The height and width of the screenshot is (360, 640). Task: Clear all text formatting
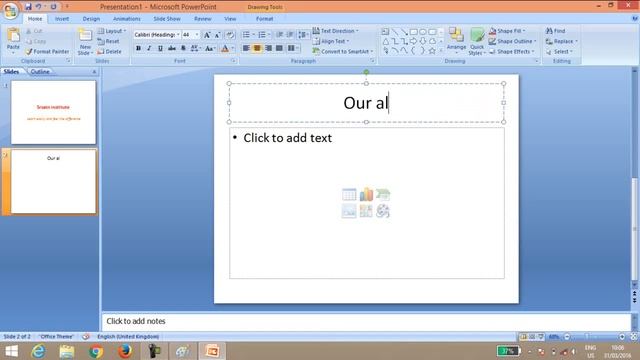(230, 35)
